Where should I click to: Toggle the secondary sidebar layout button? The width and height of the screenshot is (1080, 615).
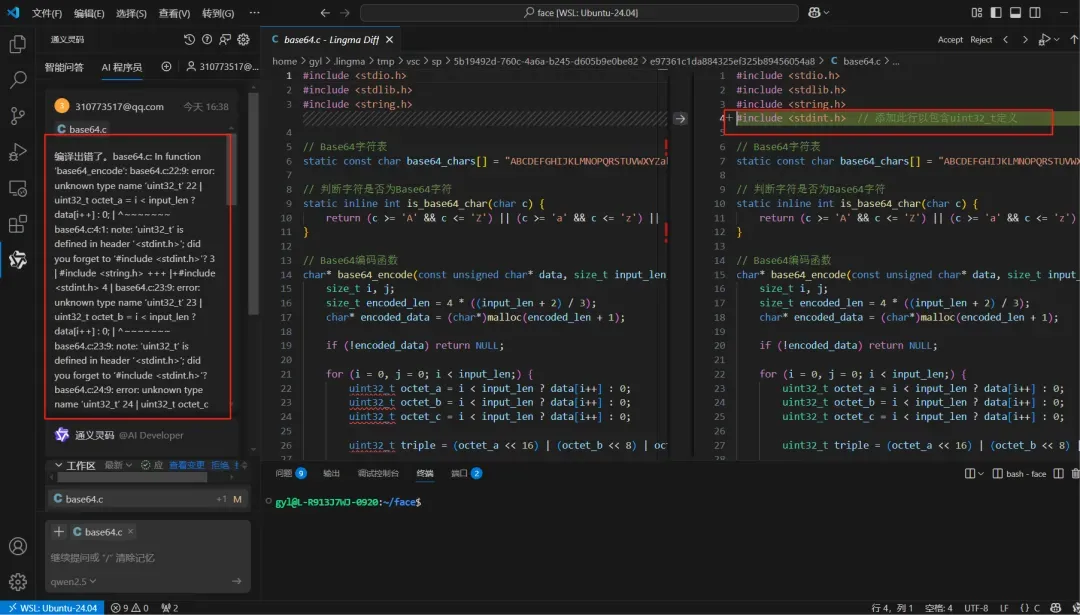[1036, 13]
